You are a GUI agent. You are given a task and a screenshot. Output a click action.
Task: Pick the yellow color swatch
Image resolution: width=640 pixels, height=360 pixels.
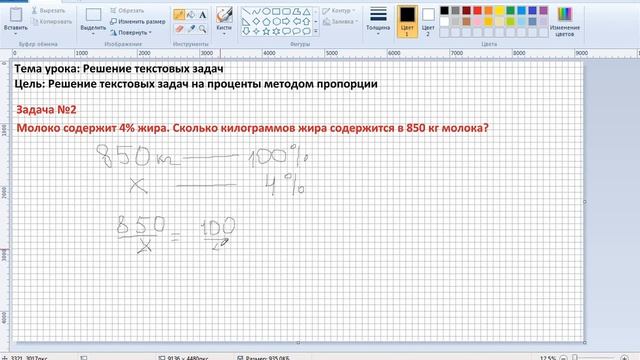click(x=500, y=10)
